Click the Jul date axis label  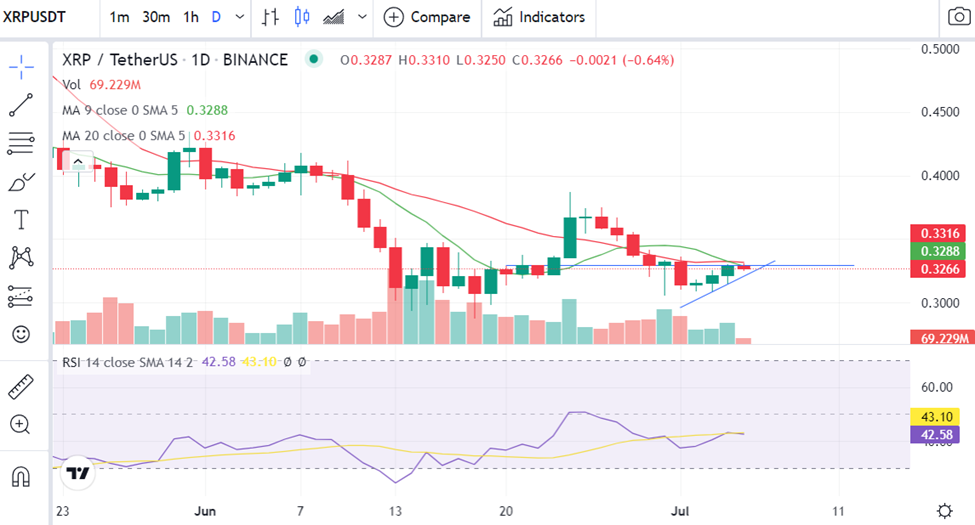pos(680,511)
